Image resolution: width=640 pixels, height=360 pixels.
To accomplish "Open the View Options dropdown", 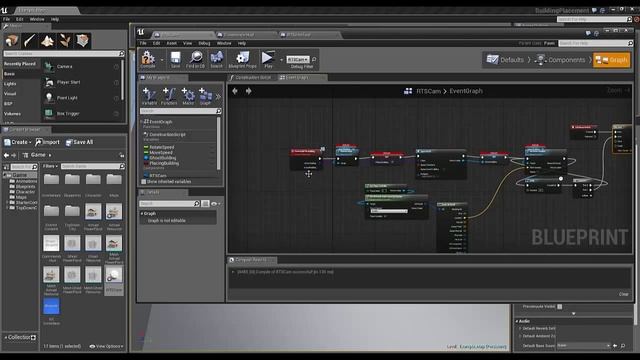I will click(107, 346).
